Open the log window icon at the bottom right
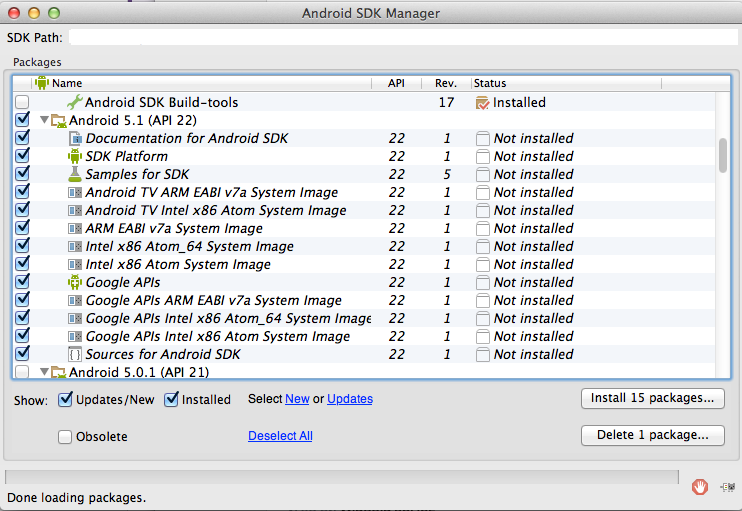The height and width of the screenshot is (511, 742). point(728,486)
